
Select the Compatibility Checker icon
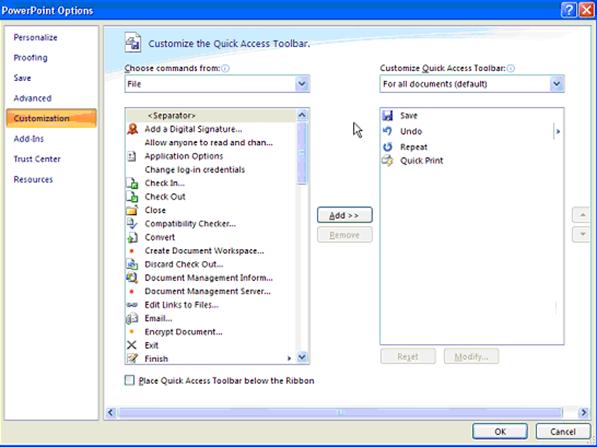(132, 224)
